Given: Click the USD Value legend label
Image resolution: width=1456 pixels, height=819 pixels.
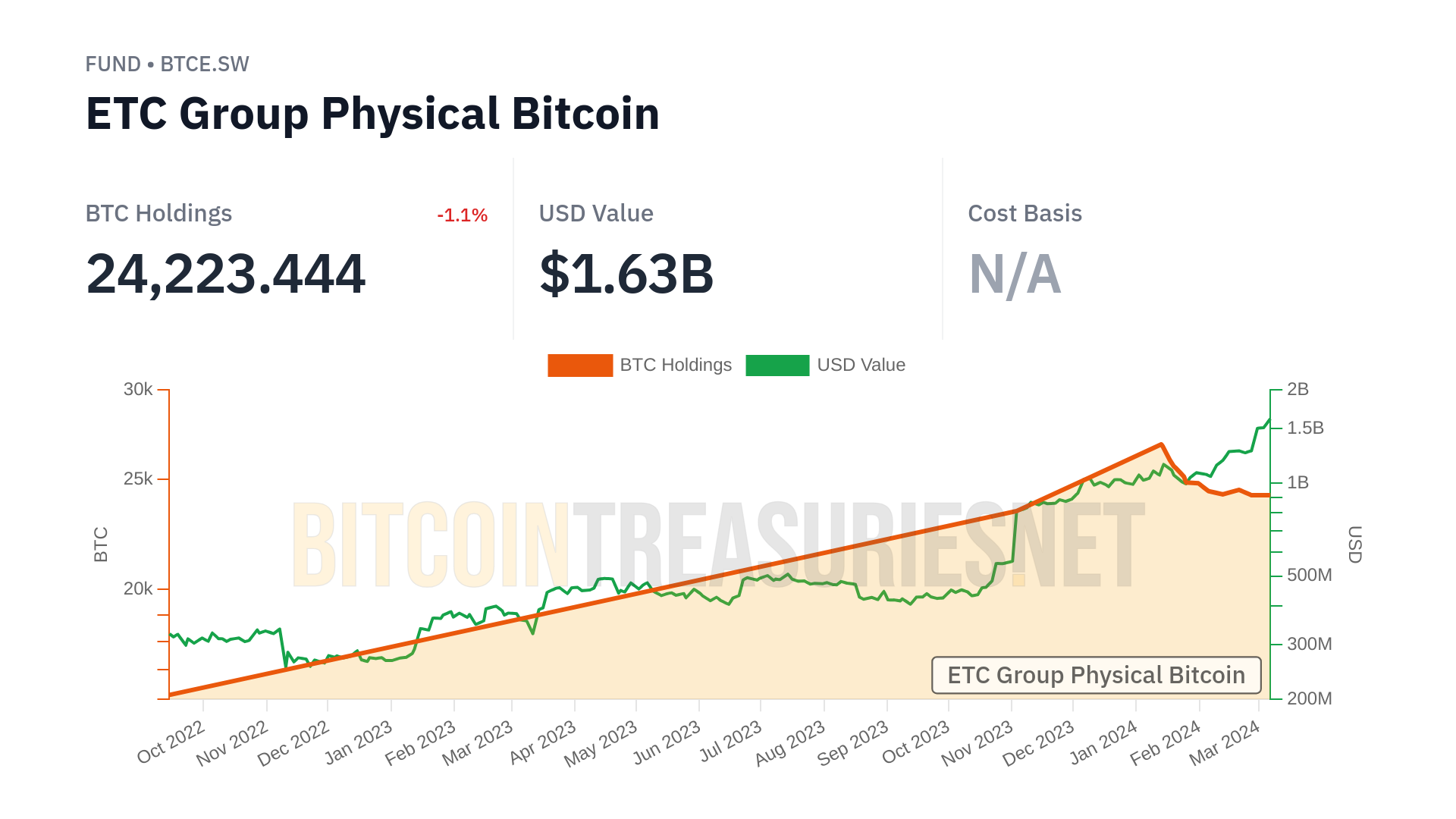Looking at the screenshot, I should (861, 366).
